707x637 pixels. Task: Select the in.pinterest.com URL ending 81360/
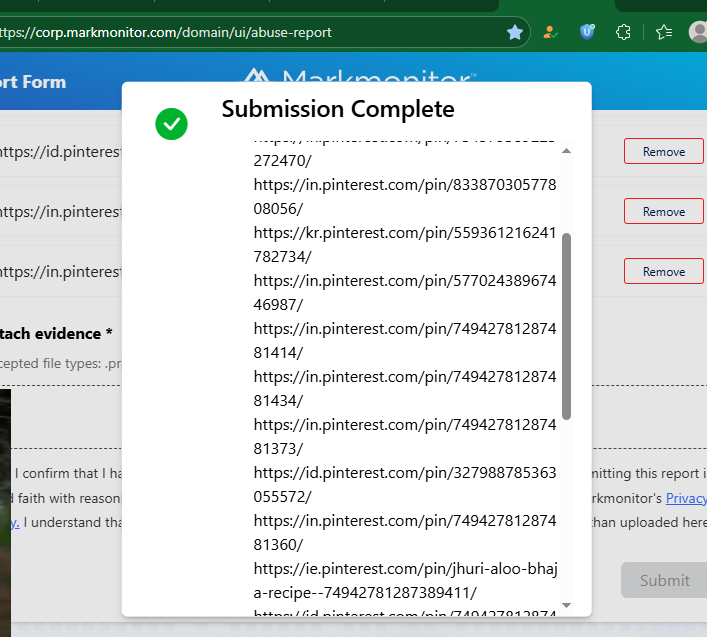pyautogui.click(x=404, y=533)
